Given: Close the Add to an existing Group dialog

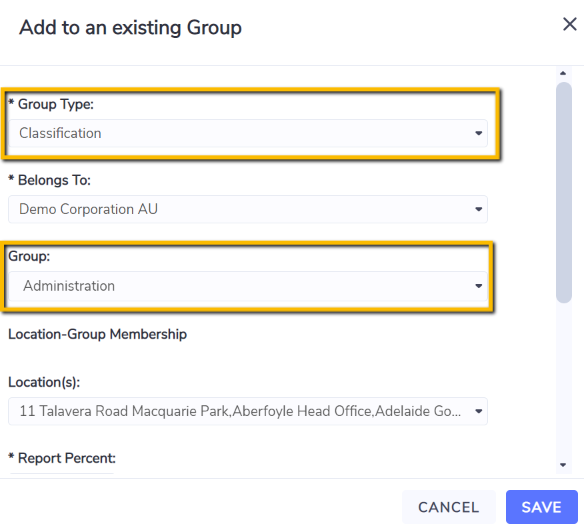Looking at the screenshot, I should coord(569,25).
